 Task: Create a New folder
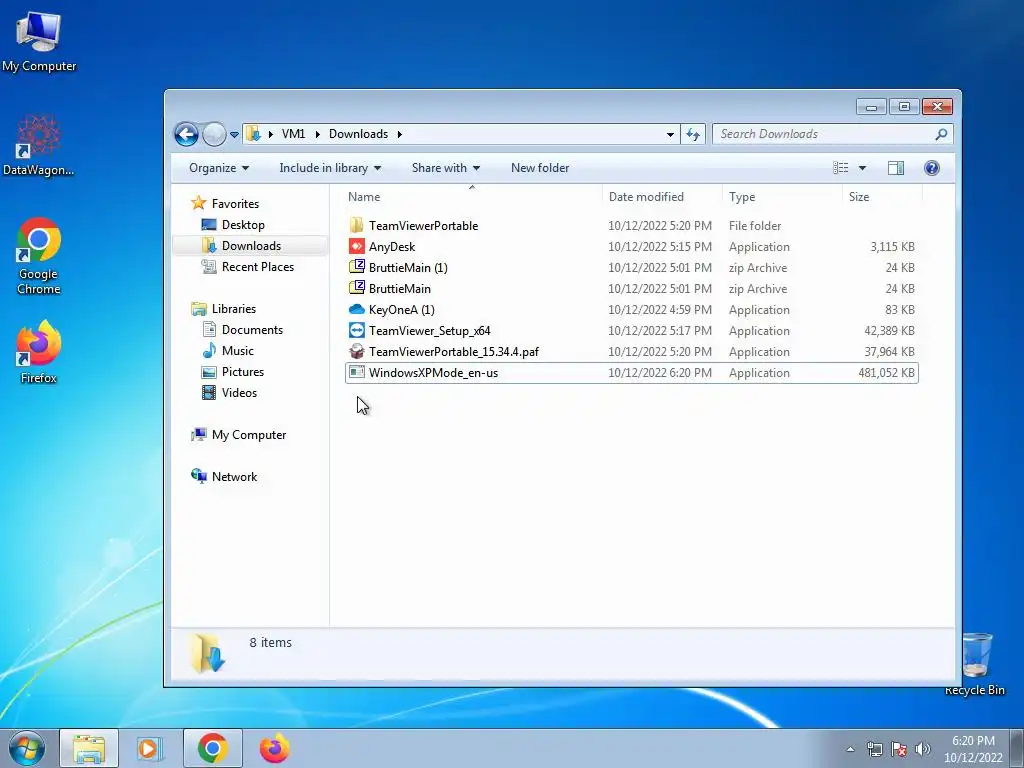[x=540, y=168]
